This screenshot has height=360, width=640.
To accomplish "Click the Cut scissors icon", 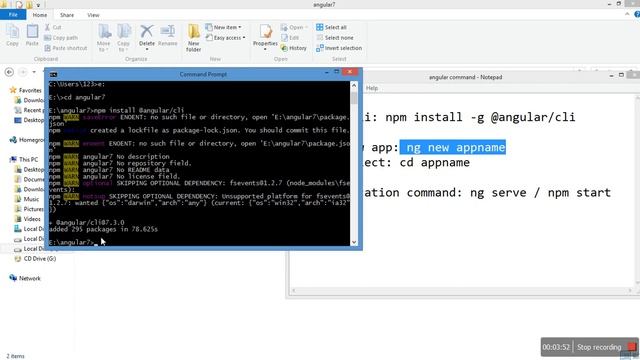I will coord(47,27).
